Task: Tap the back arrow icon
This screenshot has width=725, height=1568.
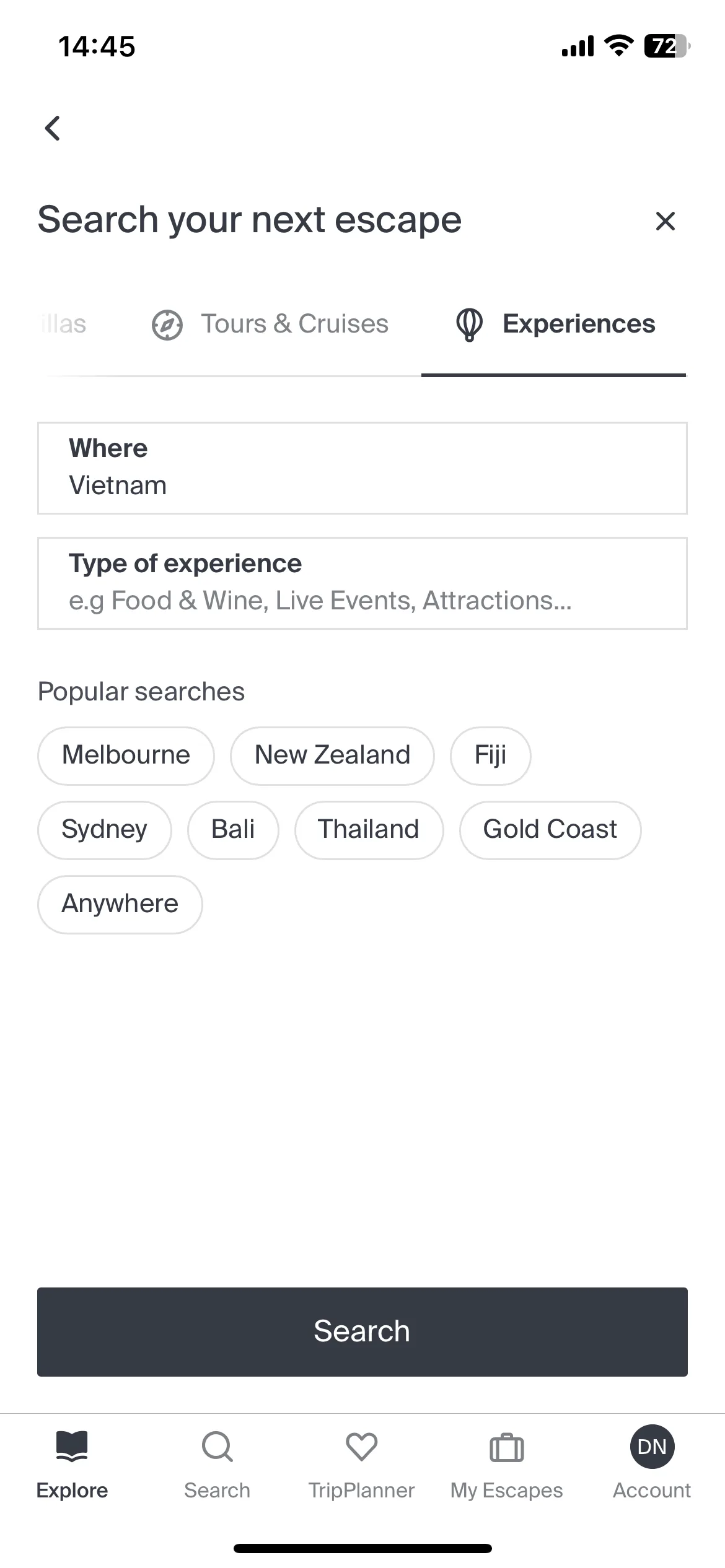Action: [x=53, y=128]
